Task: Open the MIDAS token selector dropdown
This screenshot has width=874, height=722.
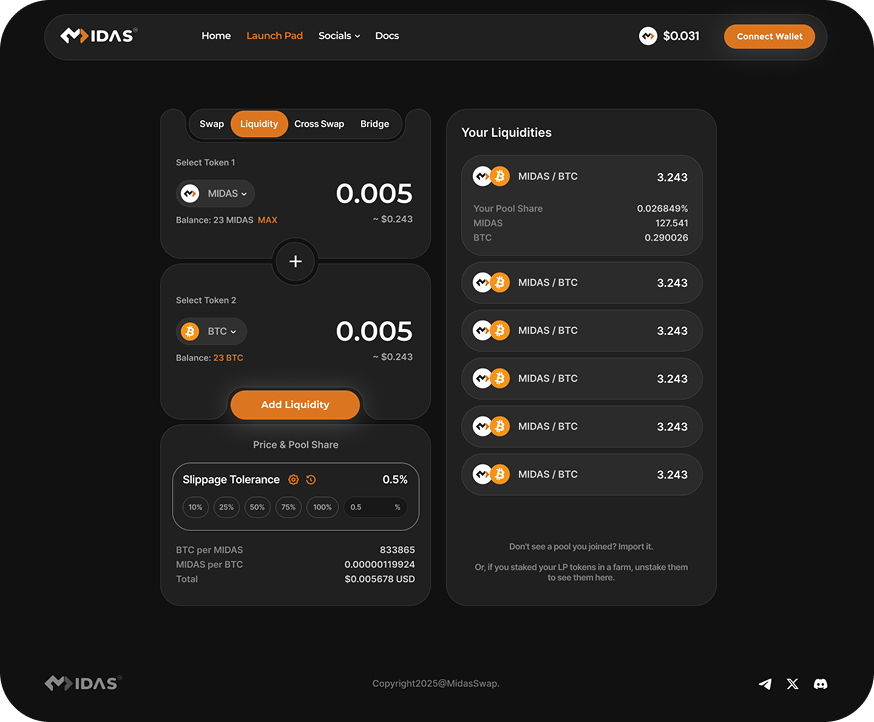Action: 216,194
